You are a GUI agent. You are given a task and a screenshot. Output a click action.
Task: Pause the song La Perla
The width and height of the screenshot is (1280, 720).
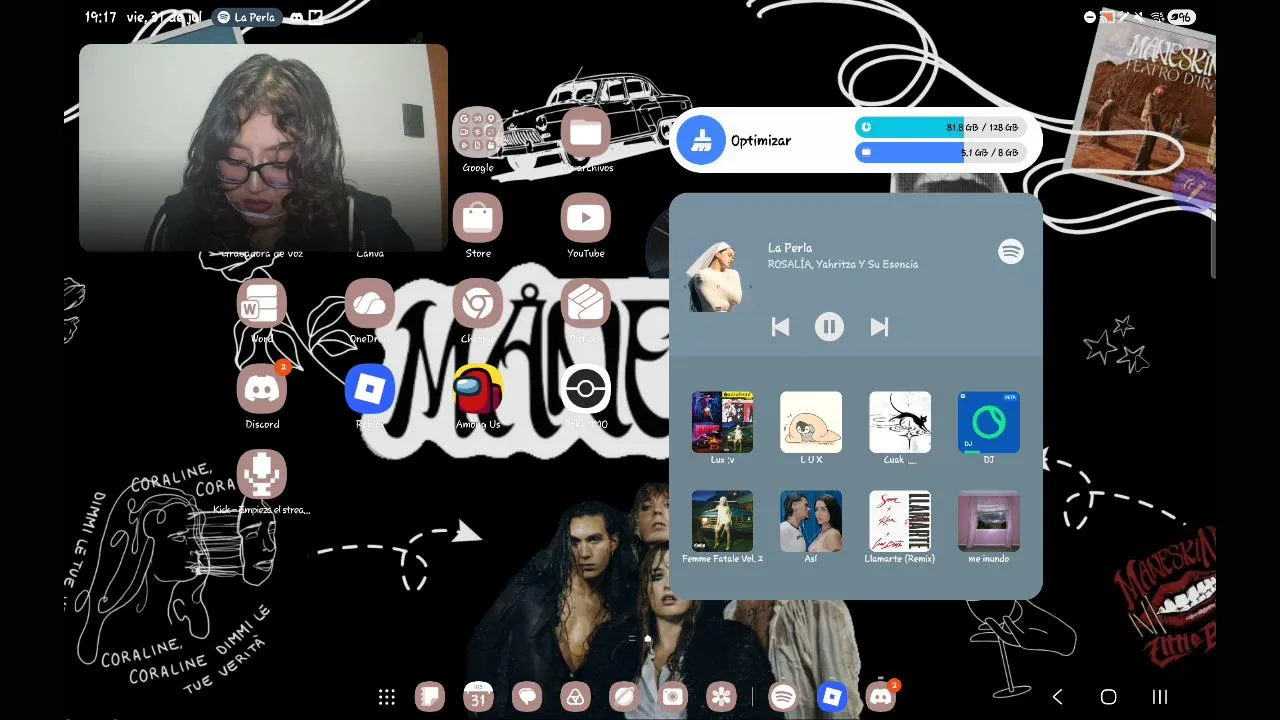(x=829, y=327)
